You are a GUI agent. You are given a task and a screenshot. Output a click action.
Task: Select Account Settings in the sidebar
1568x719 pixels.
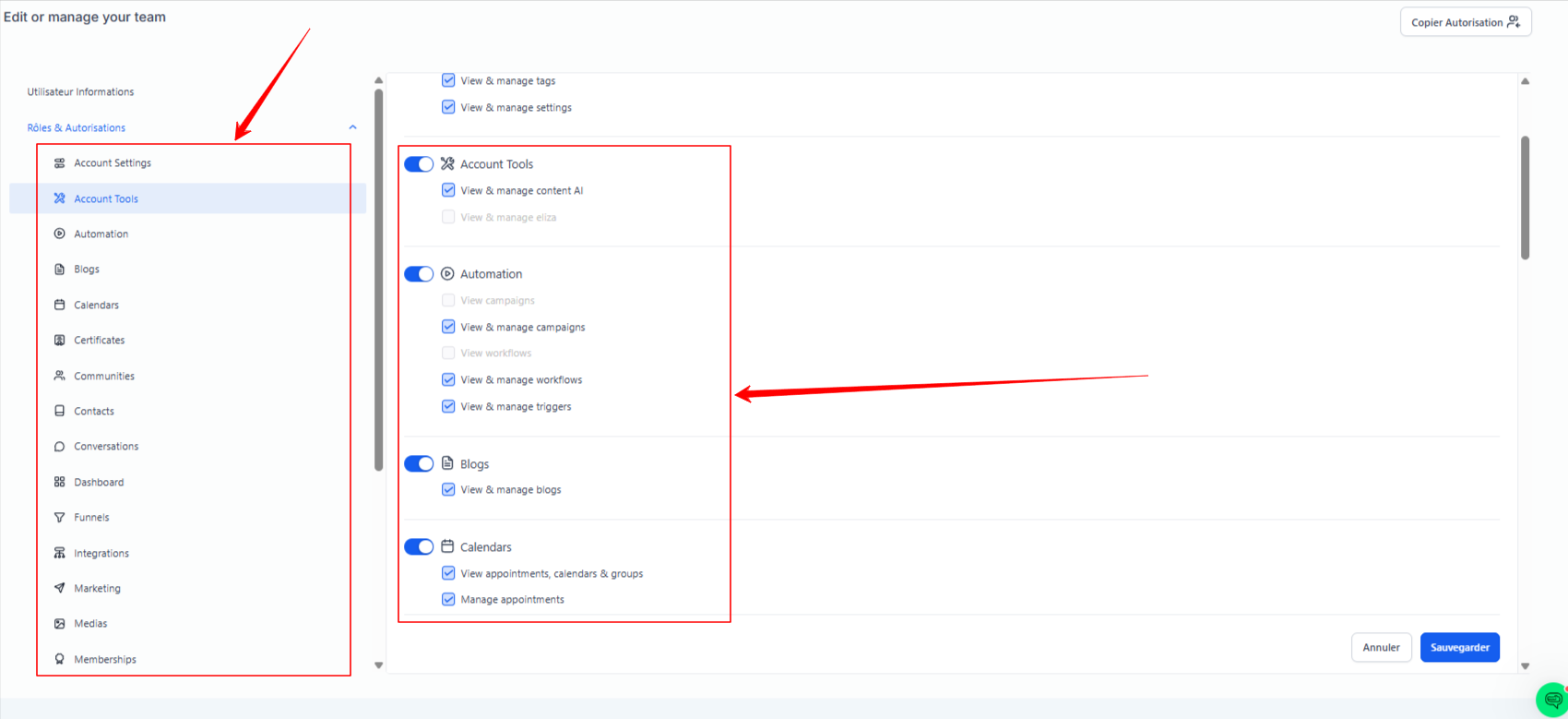point(113,163)
